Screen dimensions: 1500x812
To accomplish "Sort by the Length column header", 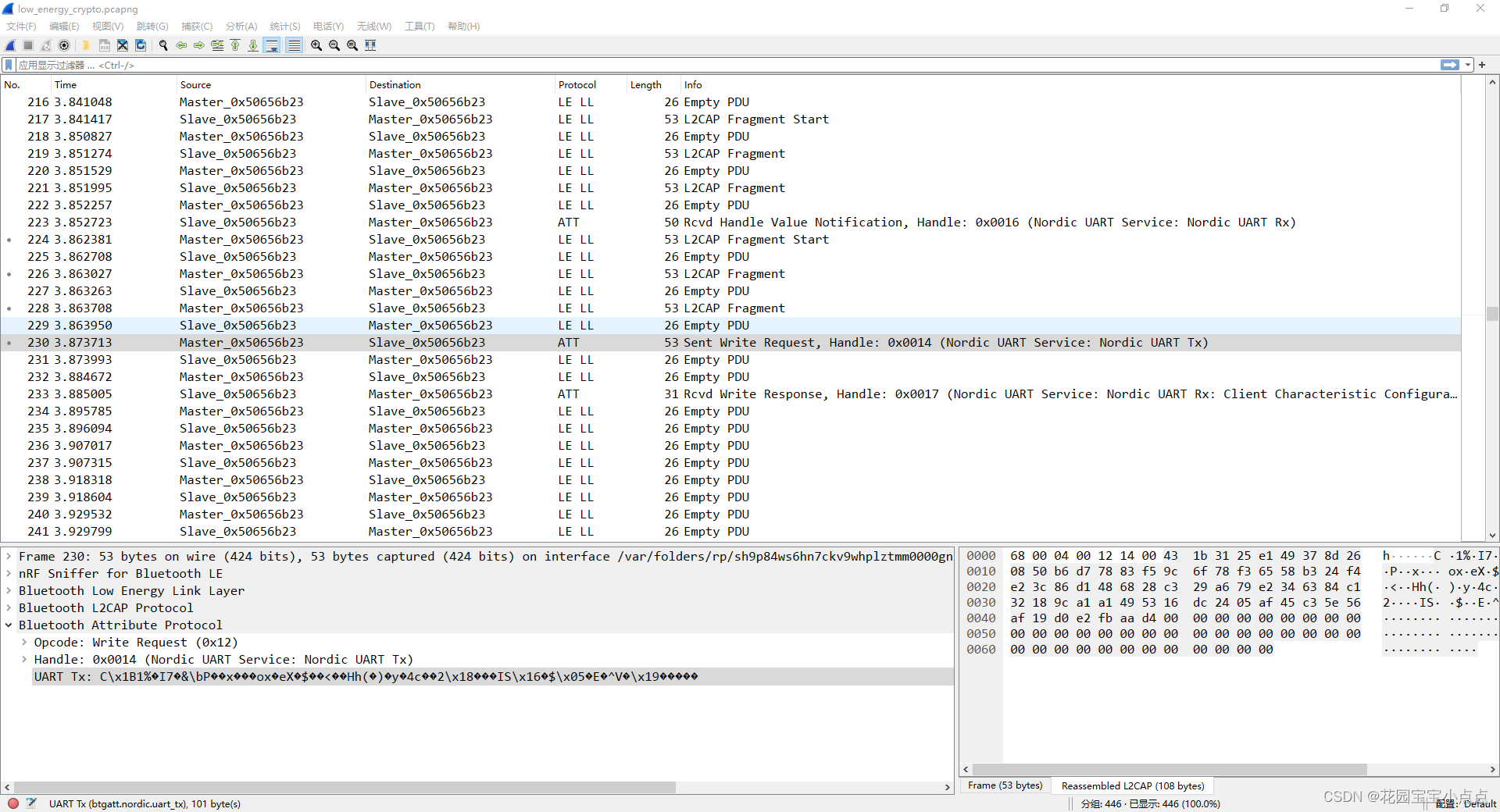I will 654,84.
